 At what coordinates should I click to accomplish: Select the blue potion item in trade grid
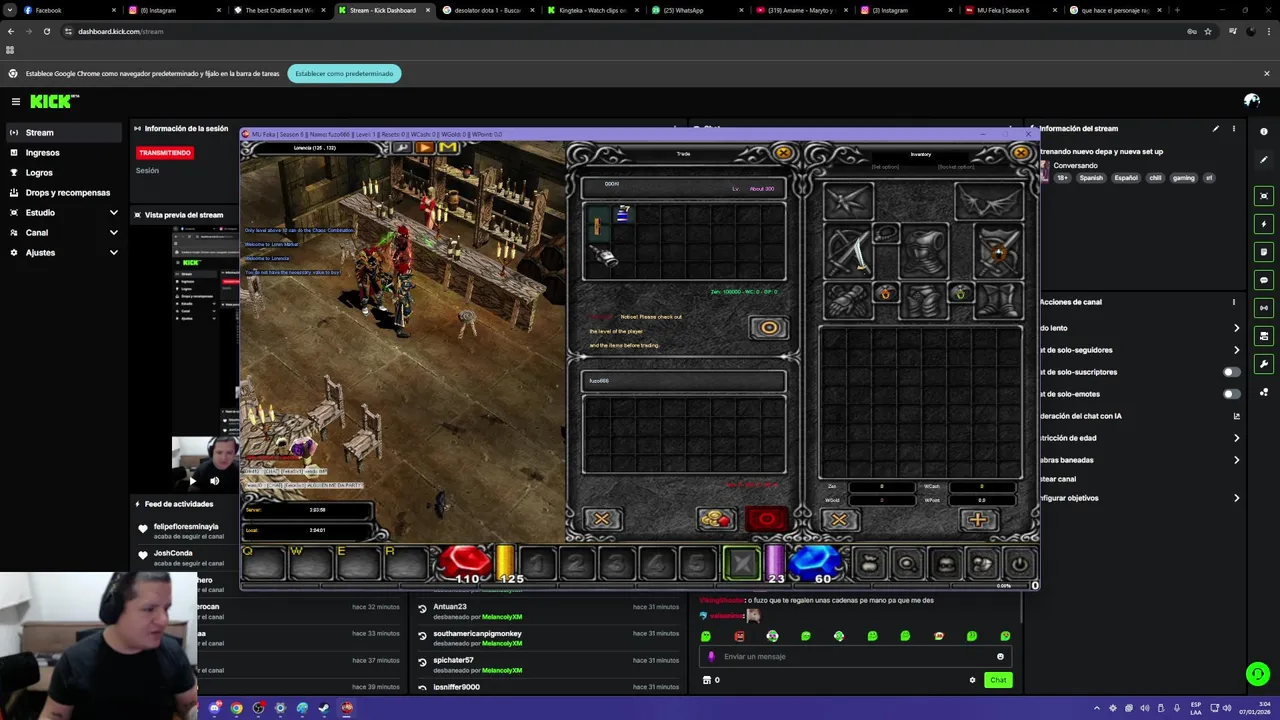point(622,214)
